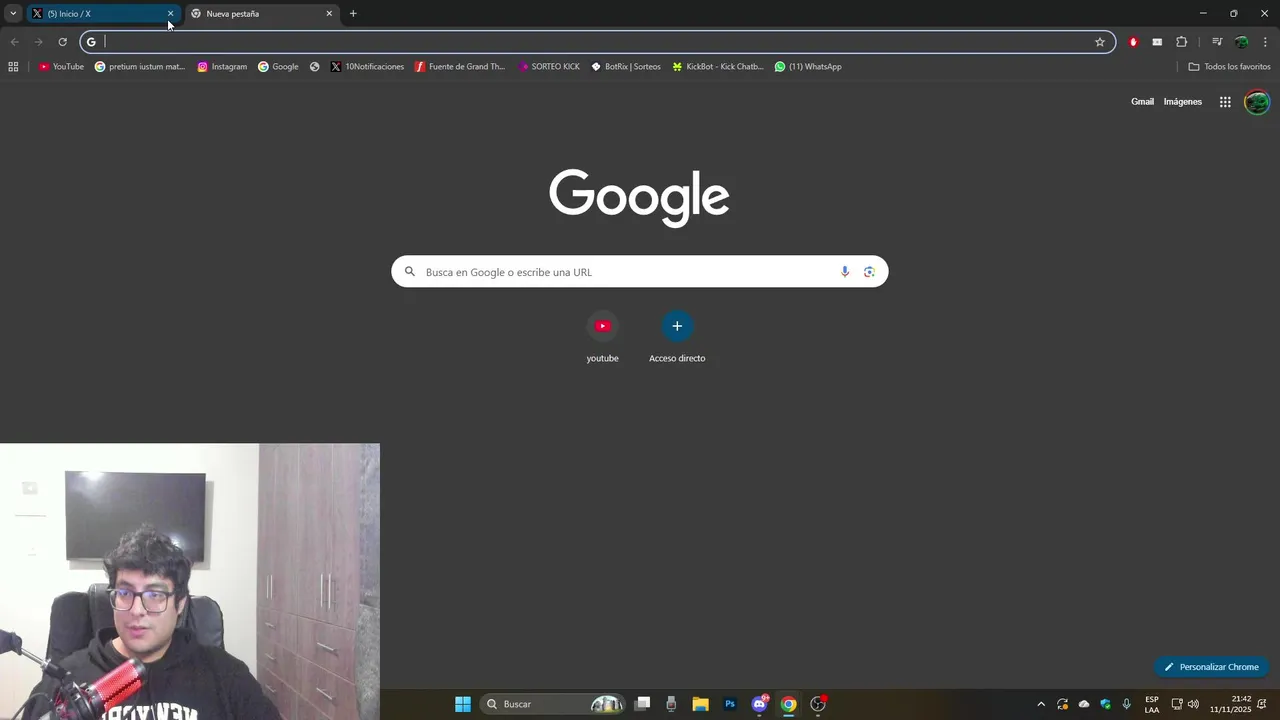Add a shortcut with Acceso directo
1280x720 pixels.
[x=677, y=337]
